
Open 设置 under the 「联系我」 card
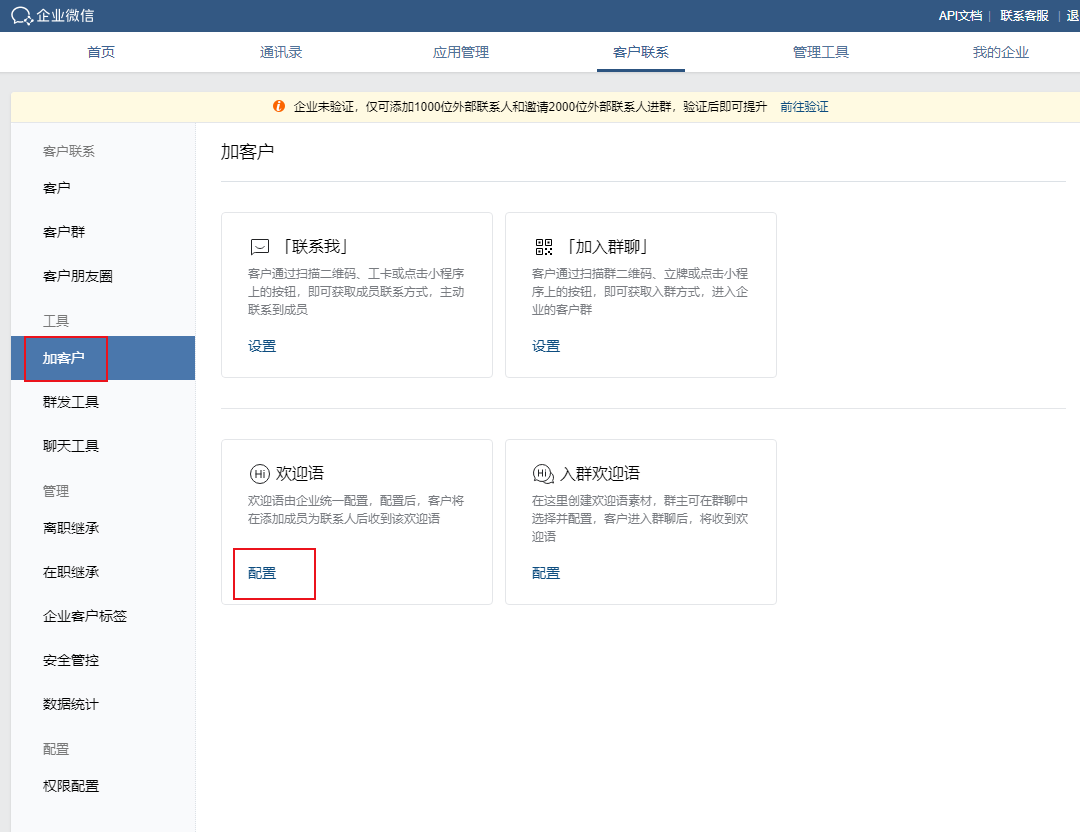click(261, 345)
